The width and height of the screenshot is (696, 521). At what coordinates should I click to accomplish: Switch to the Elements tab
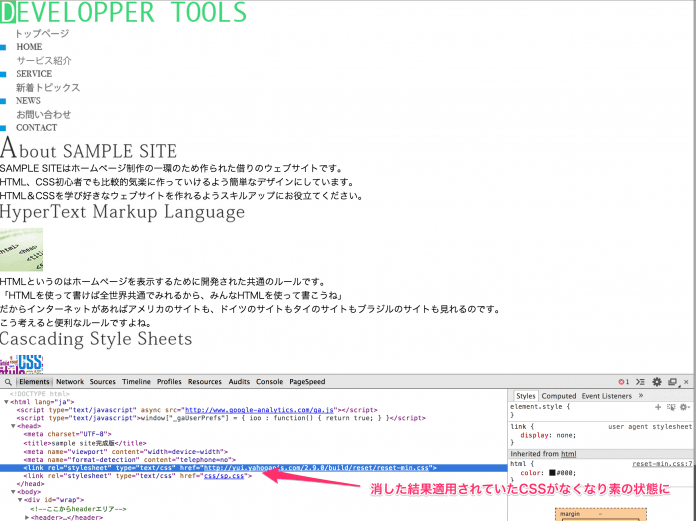pyautogui.click(x=34, y=382)
